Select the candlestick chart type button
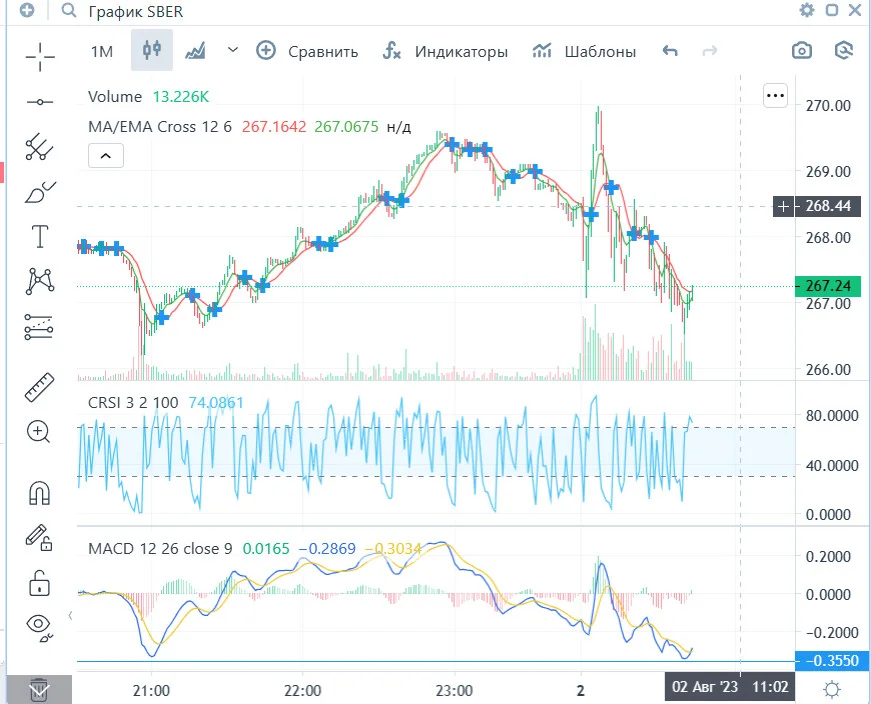The image size is (871, 704). 152,51
